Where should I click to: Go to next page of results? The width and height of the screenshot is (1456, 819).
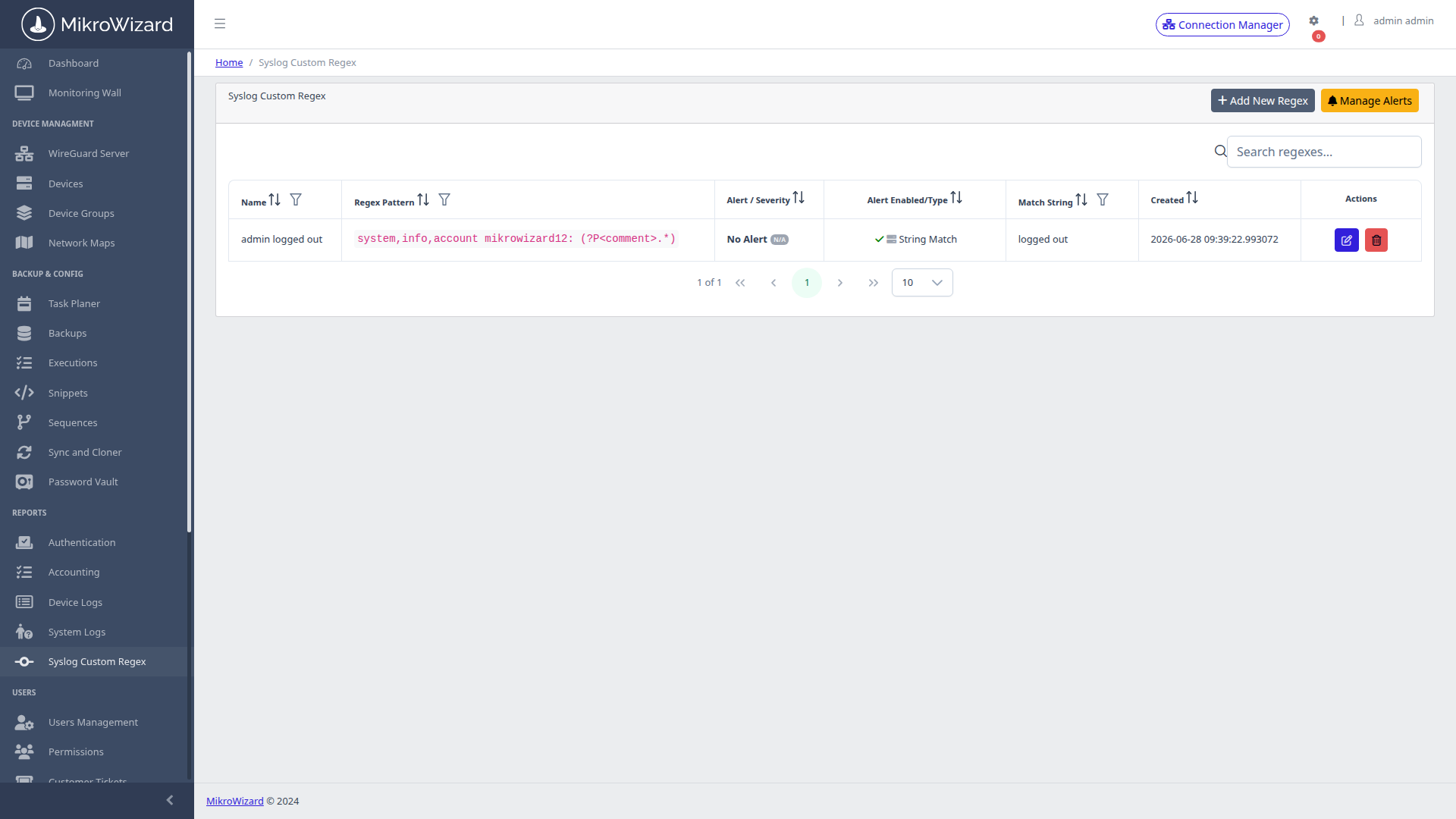click(x=840, y=283)
